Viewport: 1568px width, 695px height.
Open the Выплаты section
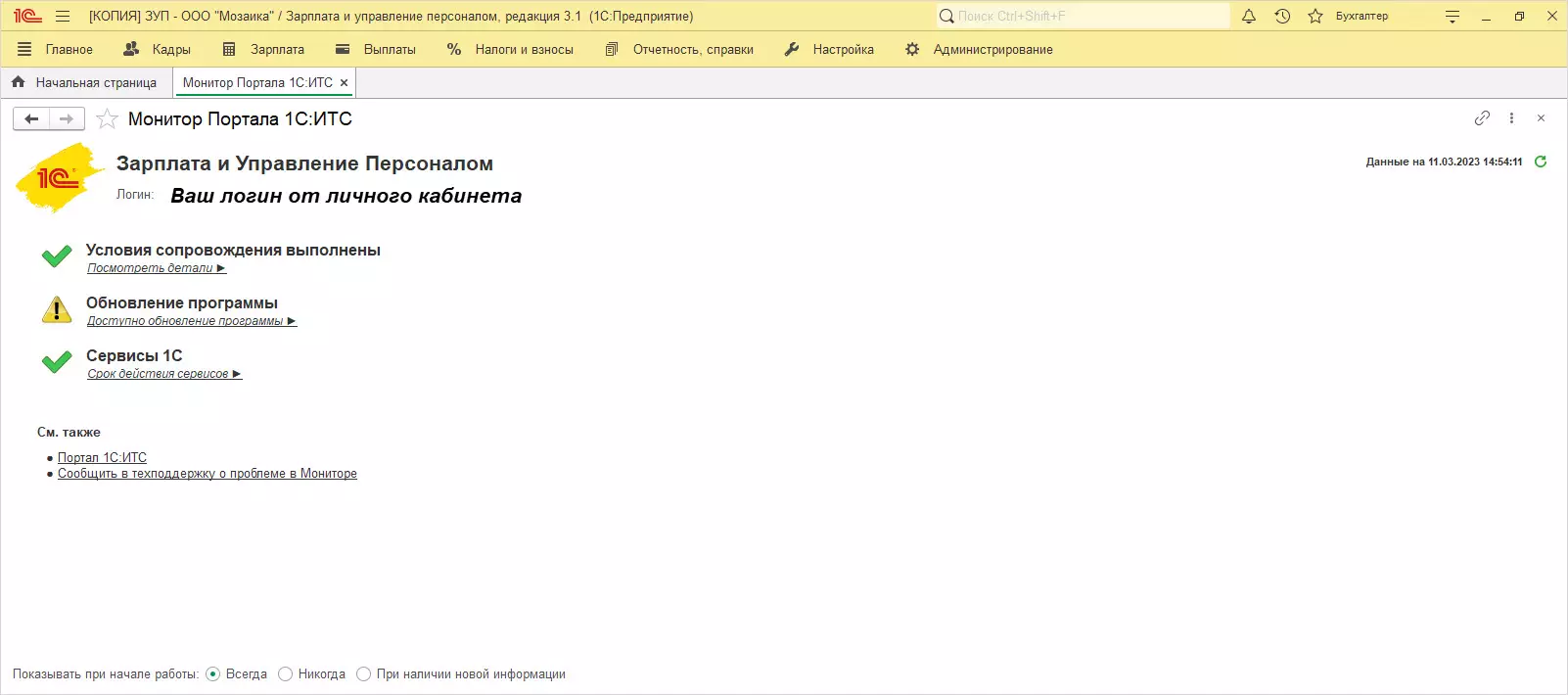tap(375, 49)
